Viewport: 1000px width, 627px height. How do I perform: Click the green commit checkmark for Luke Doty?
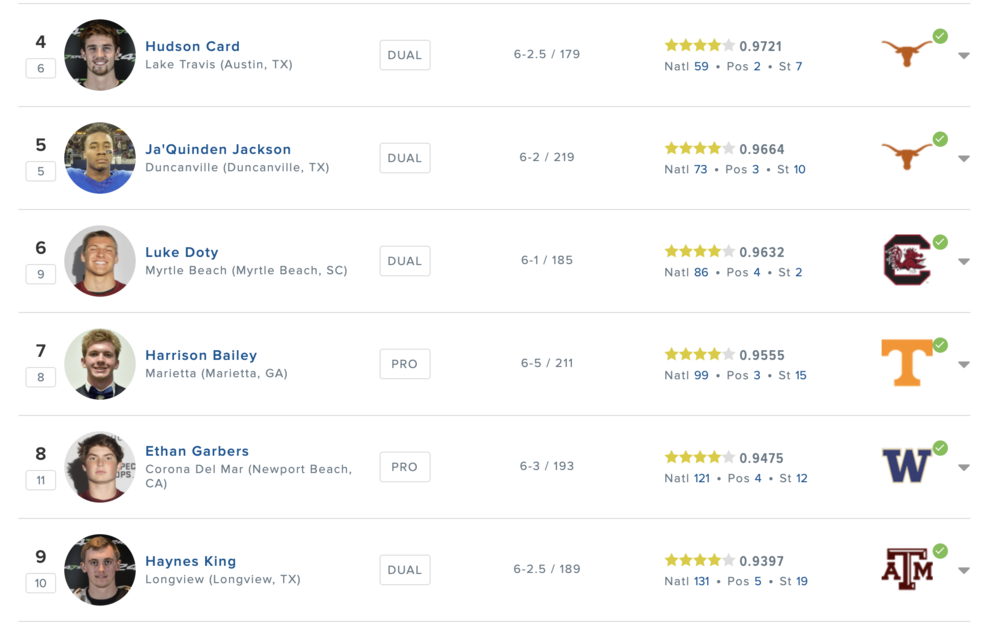coord(940,242)
